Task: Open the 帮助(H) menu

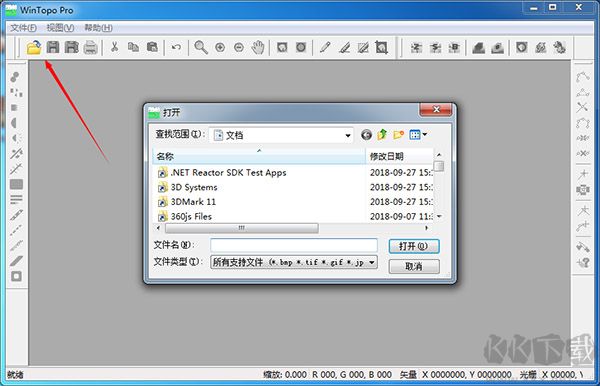Action: tap(98, 28)
